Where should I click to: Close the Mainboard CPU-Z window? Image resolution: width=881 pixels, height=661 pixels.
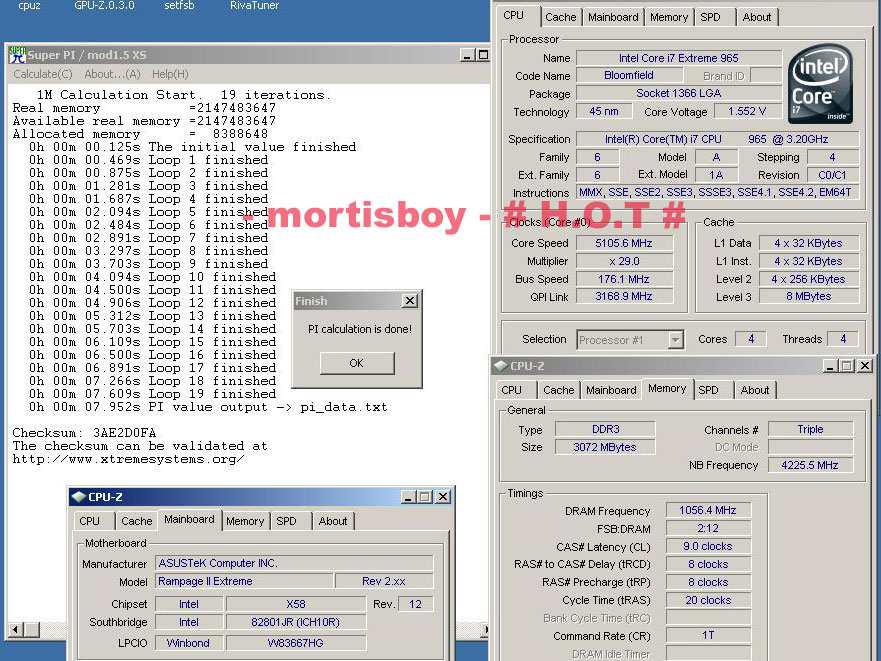[443, 497]
